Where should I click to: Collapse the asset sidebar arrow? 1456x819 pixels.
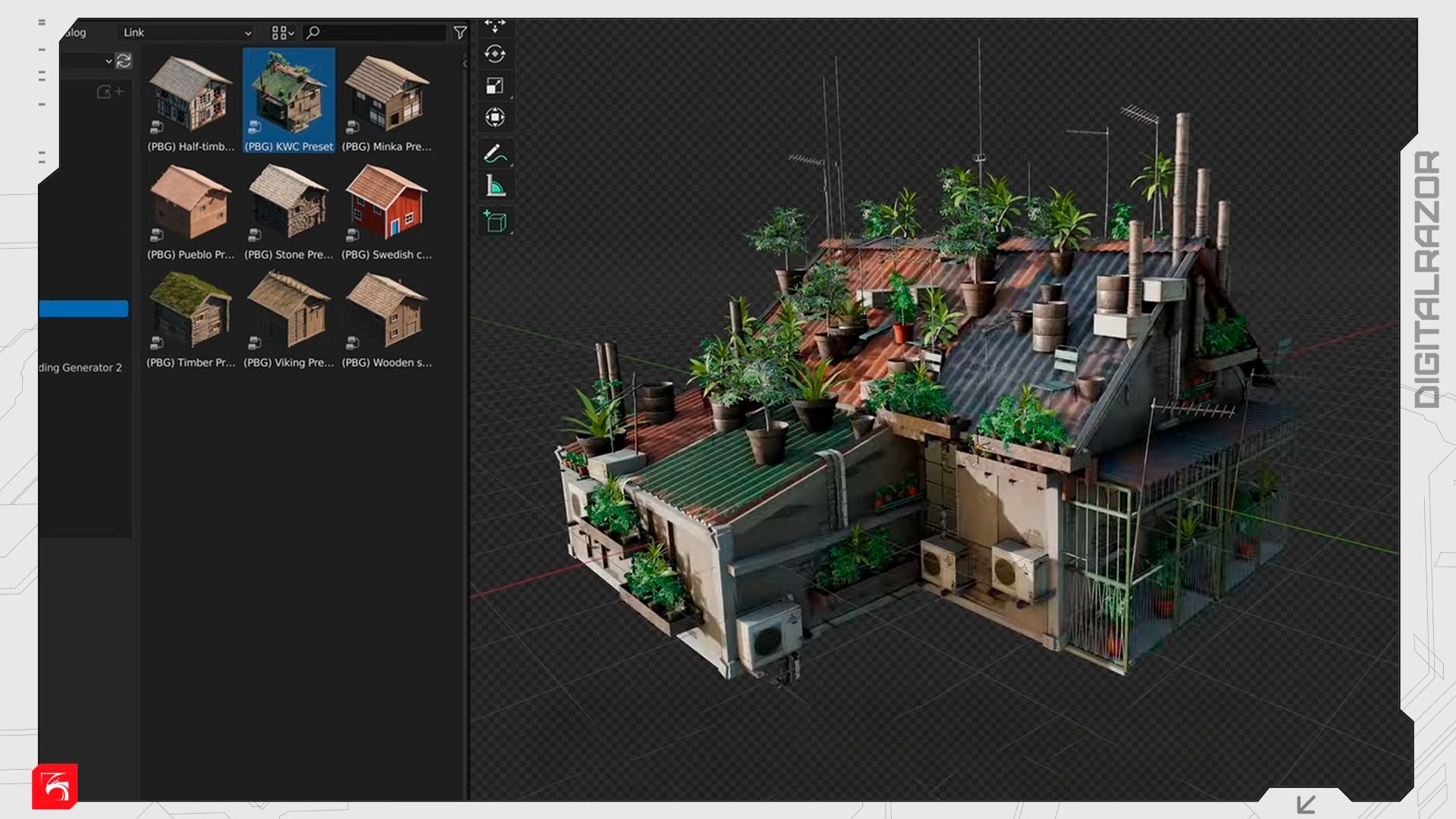(x=464, y=64)
